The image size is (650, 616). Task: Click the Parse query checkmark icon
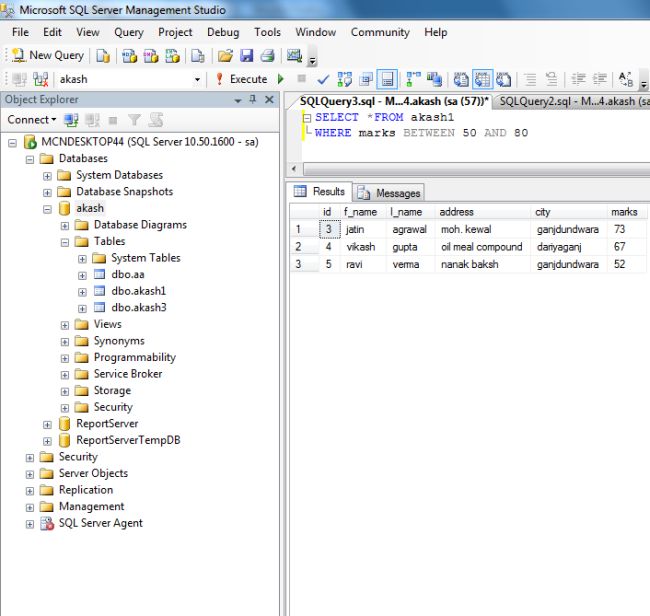(323, 79)
